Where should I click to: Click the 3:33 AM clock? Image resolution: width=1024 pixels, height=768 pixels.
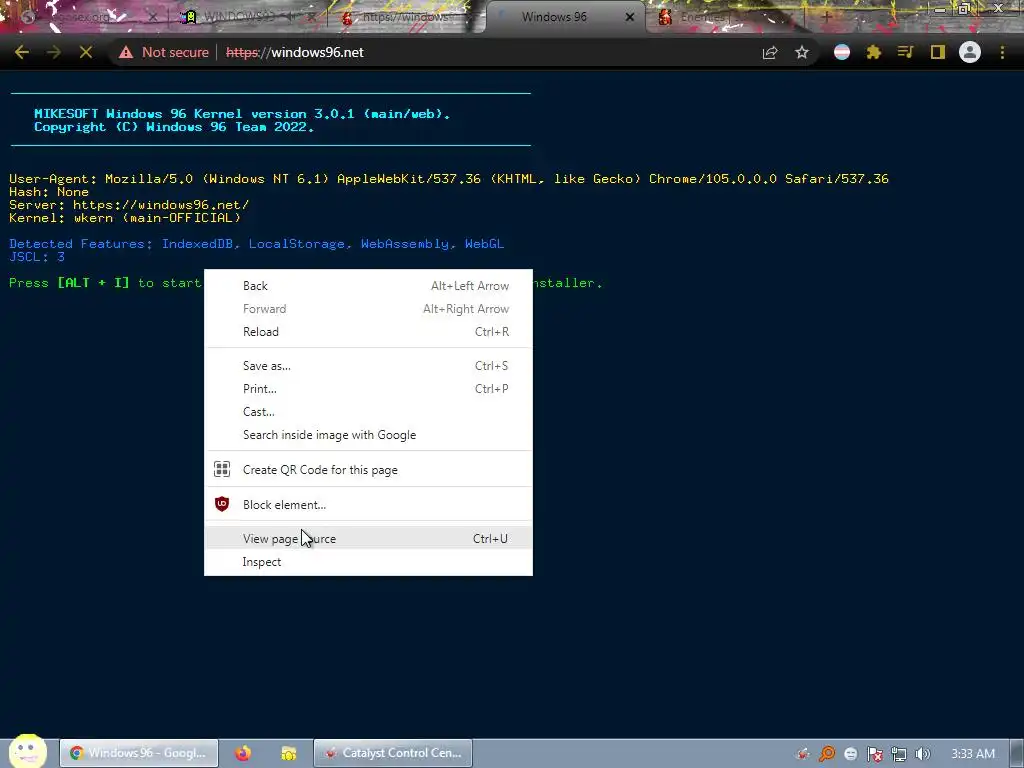[973, 754]
